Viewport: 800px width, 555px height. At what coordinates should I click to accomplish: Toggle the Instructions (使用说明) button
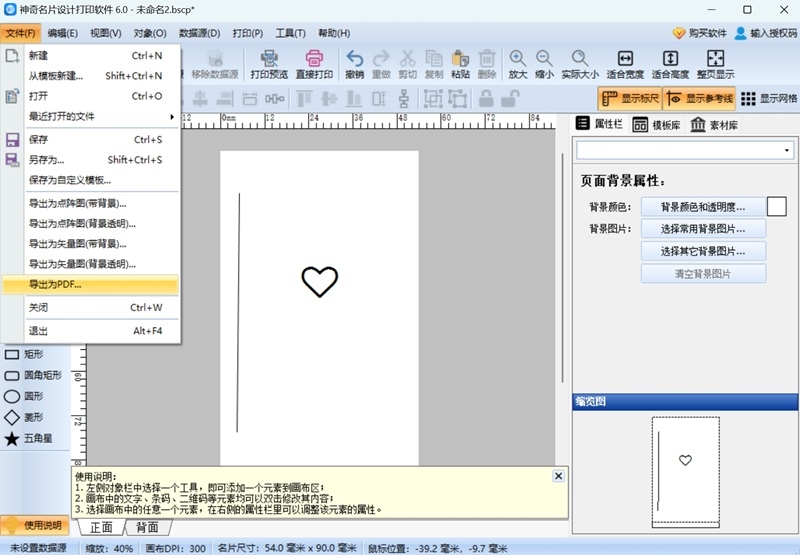click(x=35, y=525)
